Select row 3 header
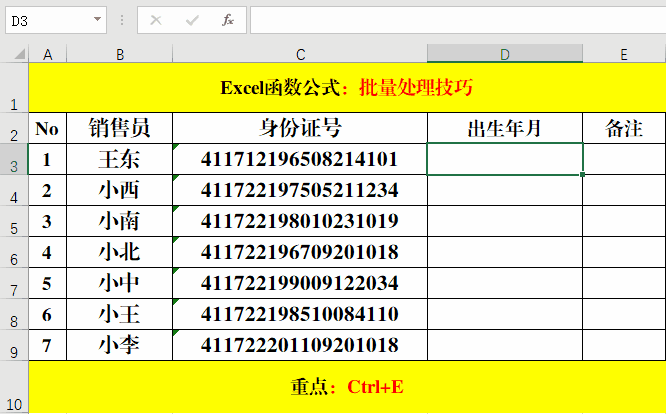Viewport: 666px width, 414px height. click(x=14, y=159)
